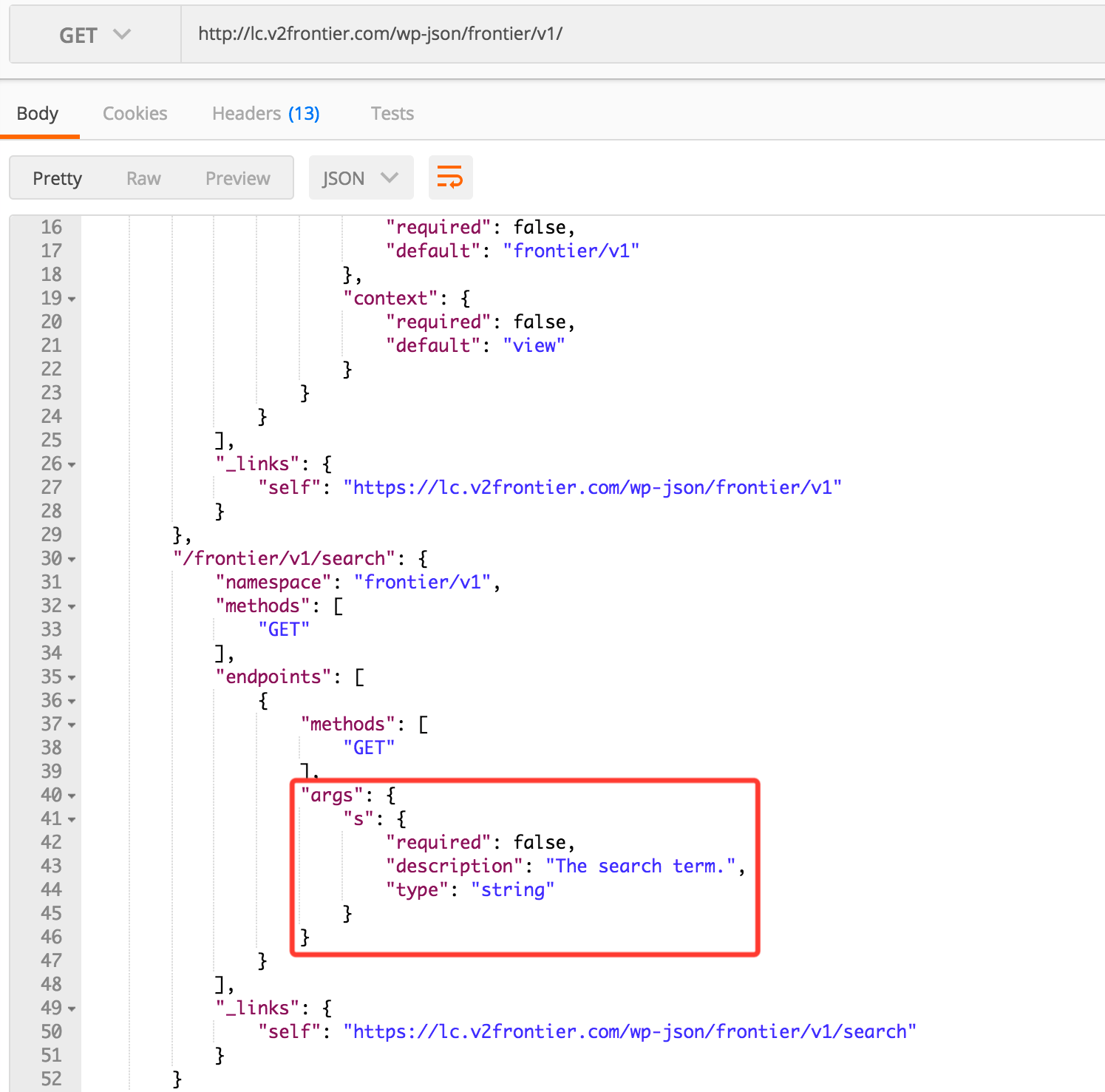
Task: Select the Raw view mode
Action: pos(143,178)
